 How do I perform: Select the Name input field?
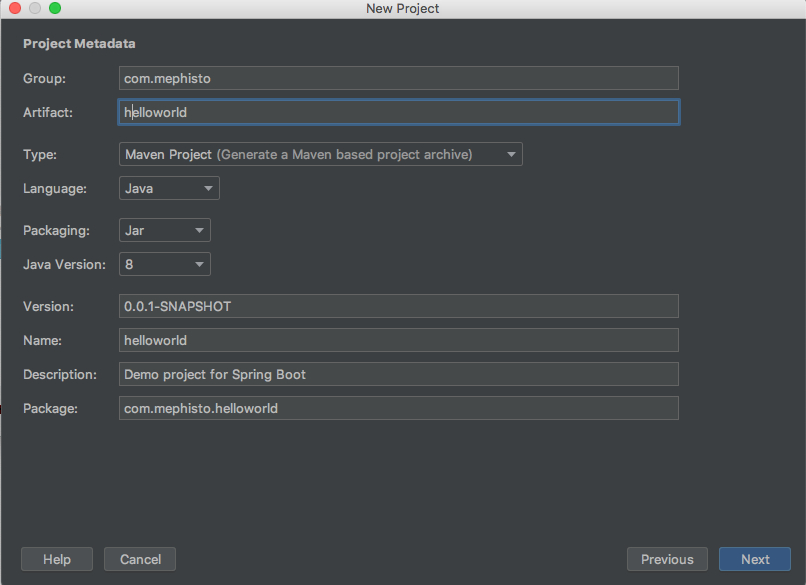398,340
